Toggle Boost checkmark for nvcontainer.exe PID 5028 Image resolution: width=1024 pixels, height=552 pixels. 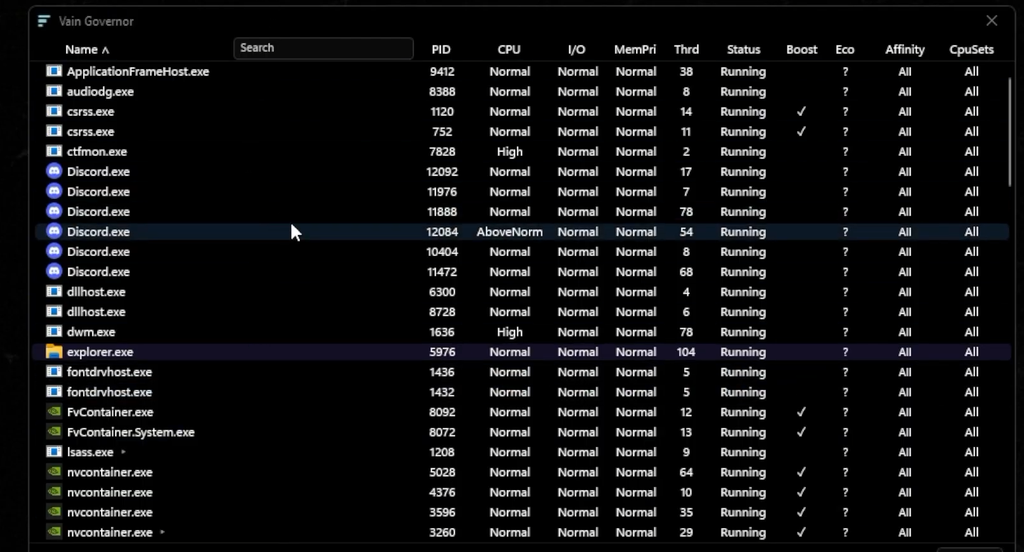tap(801, 472)
